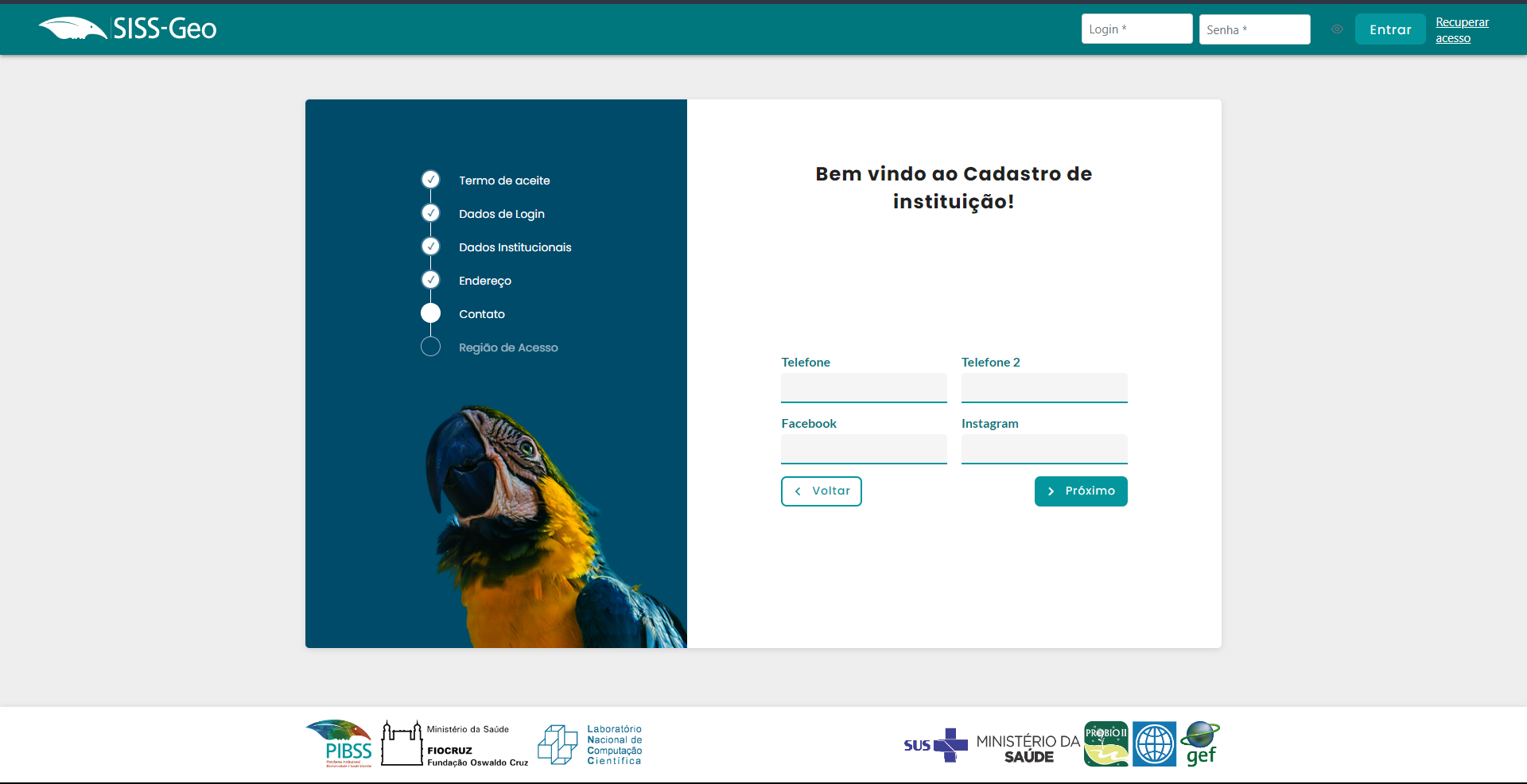Click the PIBSS logo in footer
Screen dimensions: 1527x784
point(340,743)
